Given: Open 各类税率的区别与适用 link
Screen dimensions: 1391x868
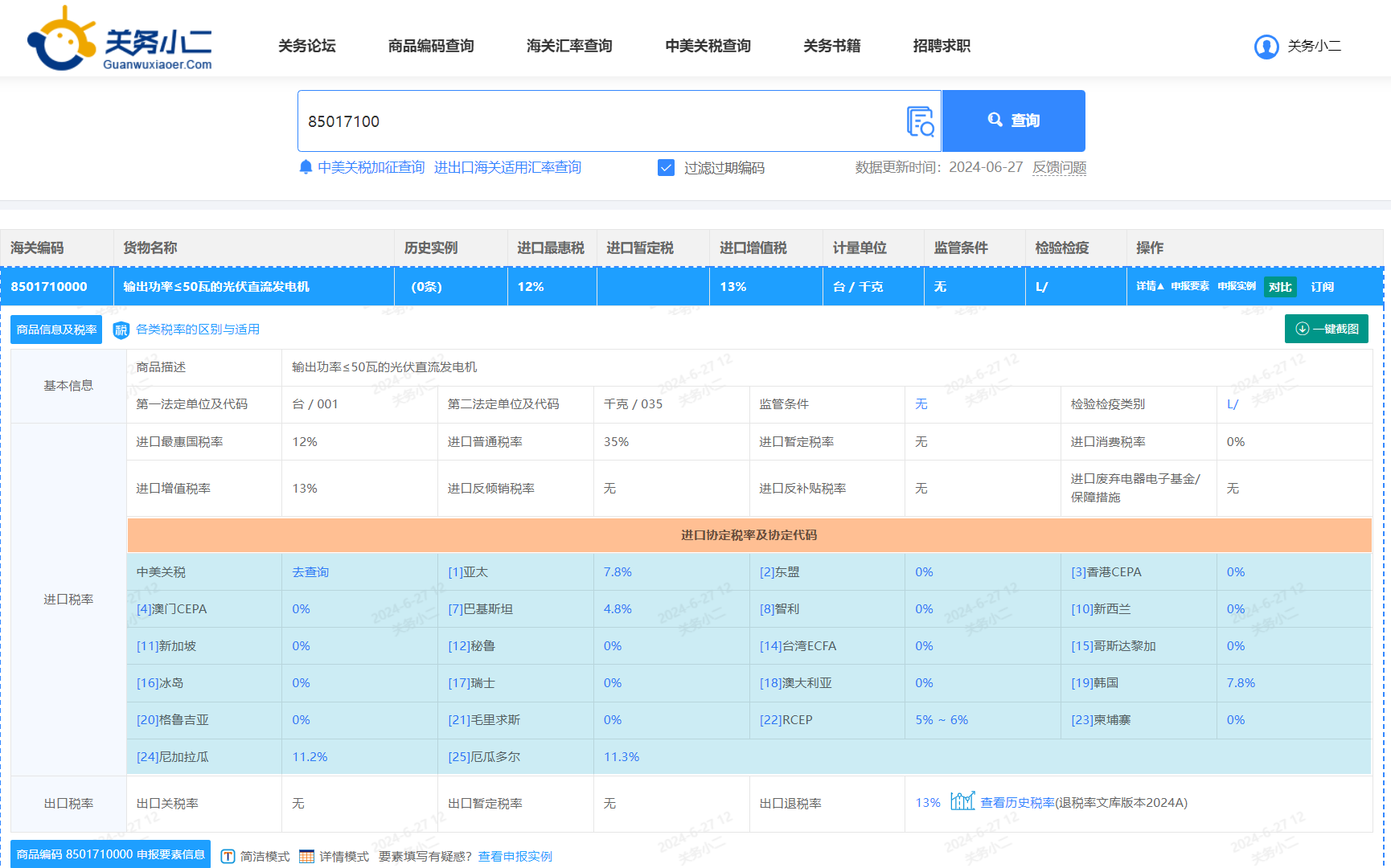Looking at the screenshot, I should 198,330.
